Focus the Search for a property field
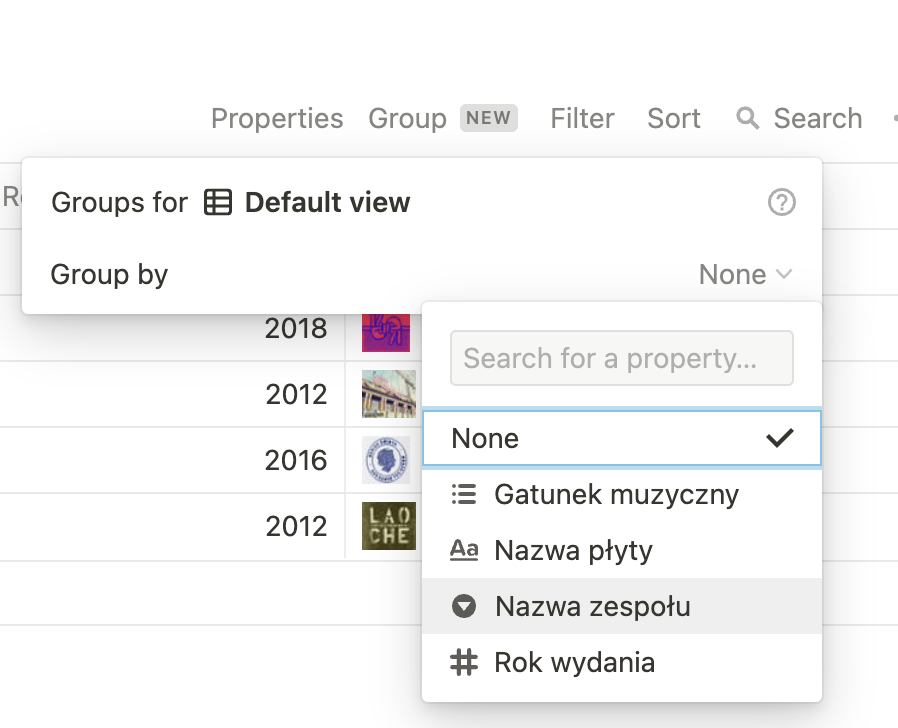 pyautogui.click(x=621, y=358)
